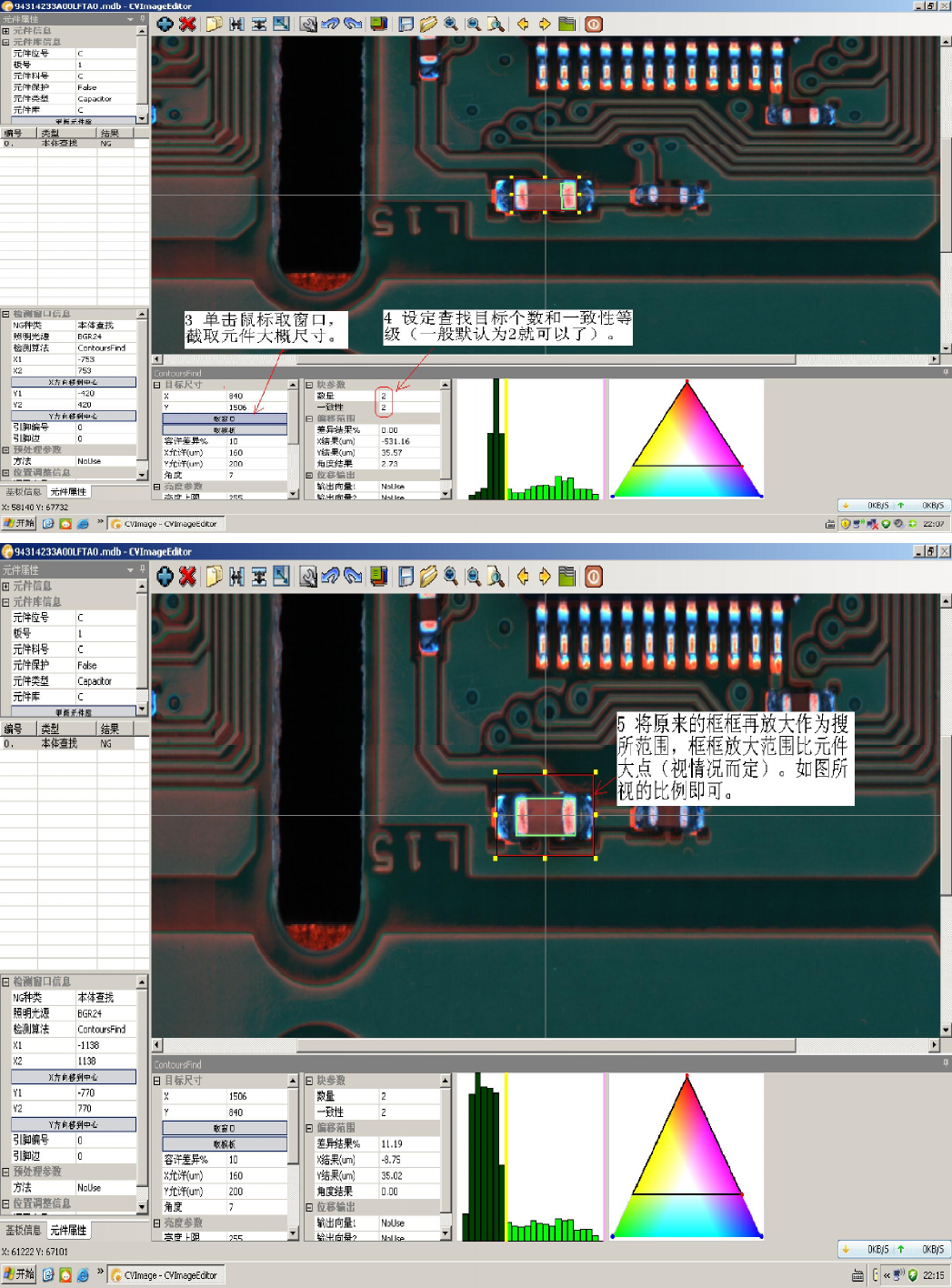Collapse 元件库信息 group in lower window
This screenshot has height=1288, width=952.
[5, 602]
